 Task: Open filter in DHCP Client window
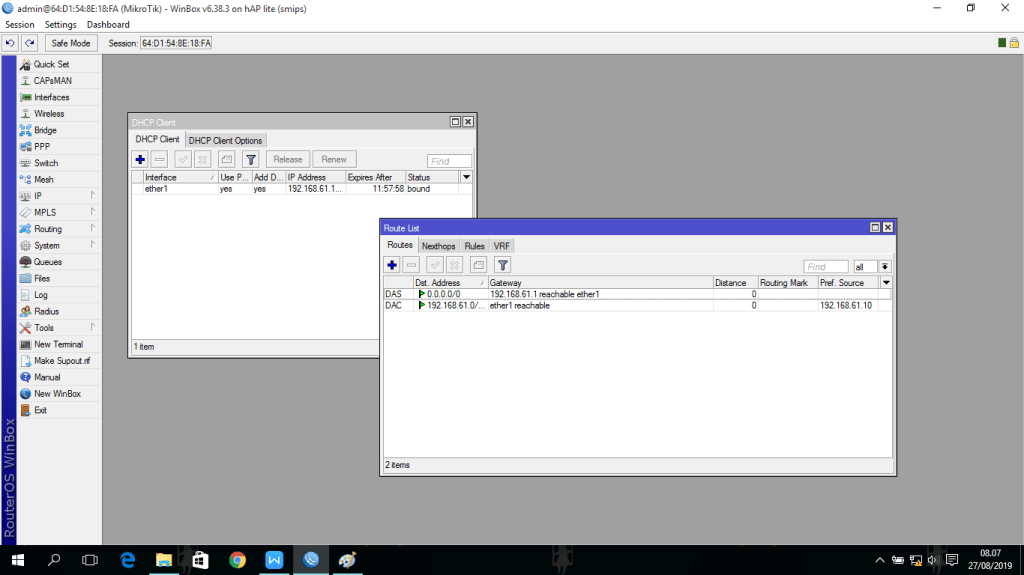coord(251,159)
